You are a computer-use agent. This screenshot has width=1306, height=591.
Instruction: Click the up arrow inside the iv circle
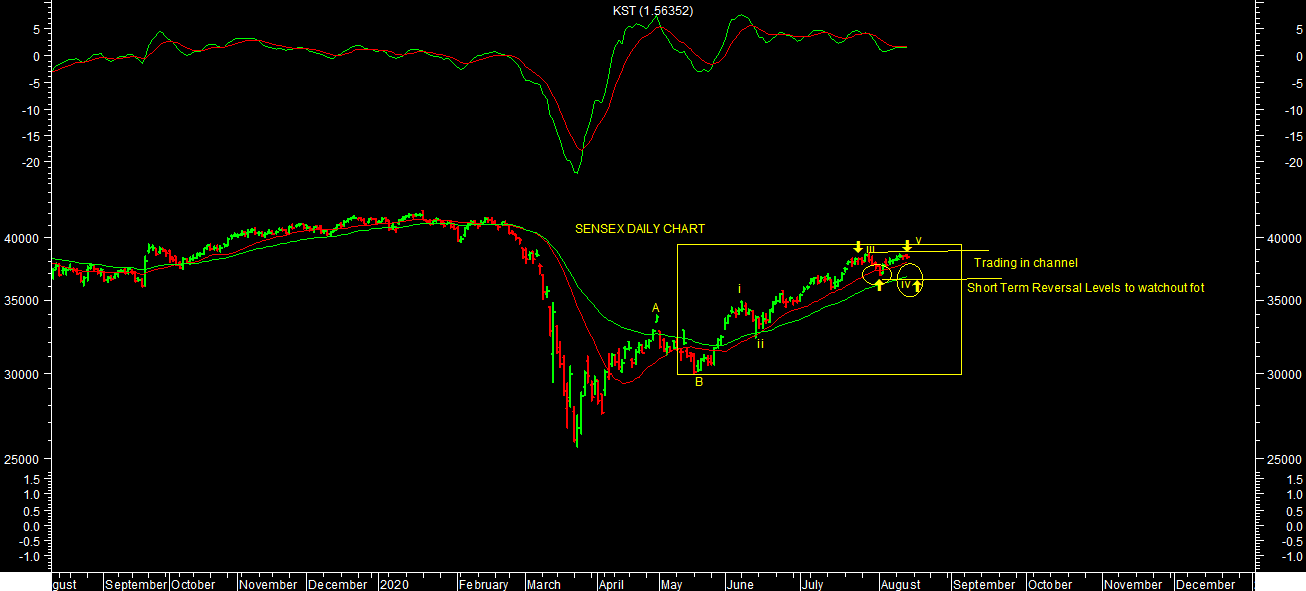coord(917,287)
